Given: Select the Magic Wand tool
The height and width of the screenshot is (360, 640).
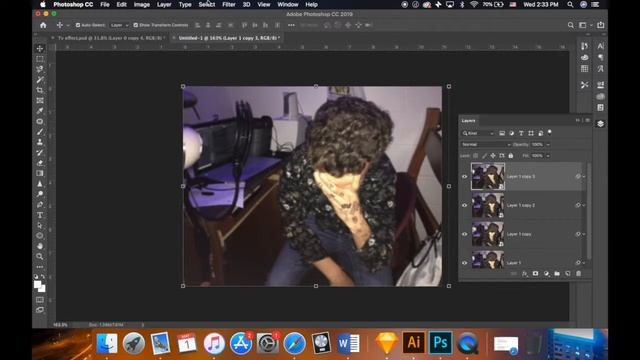Looking at the screenshot, I should coord(40,80).
